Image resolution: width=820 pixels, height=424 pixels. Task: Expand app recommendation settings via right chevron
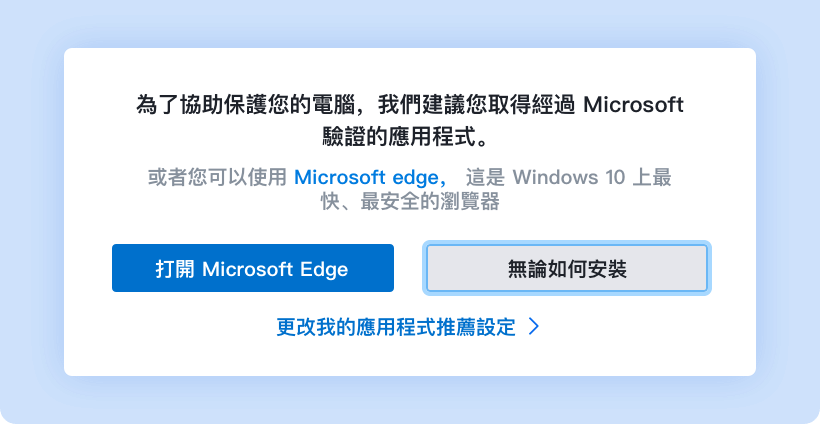coord(534,327)
